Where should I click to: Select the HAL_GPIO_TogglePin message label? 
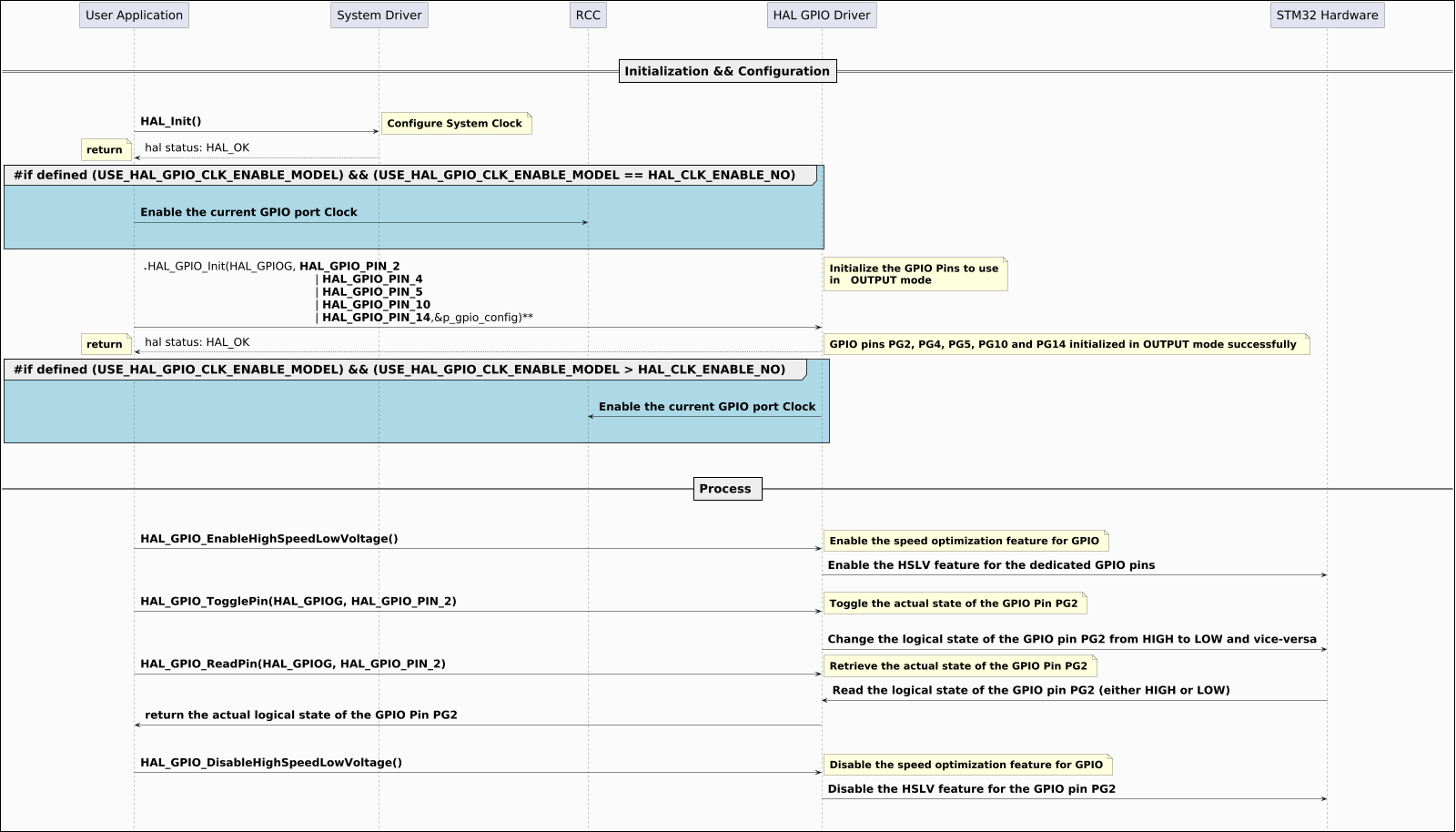pyautogui.click(x=298, y=602)
